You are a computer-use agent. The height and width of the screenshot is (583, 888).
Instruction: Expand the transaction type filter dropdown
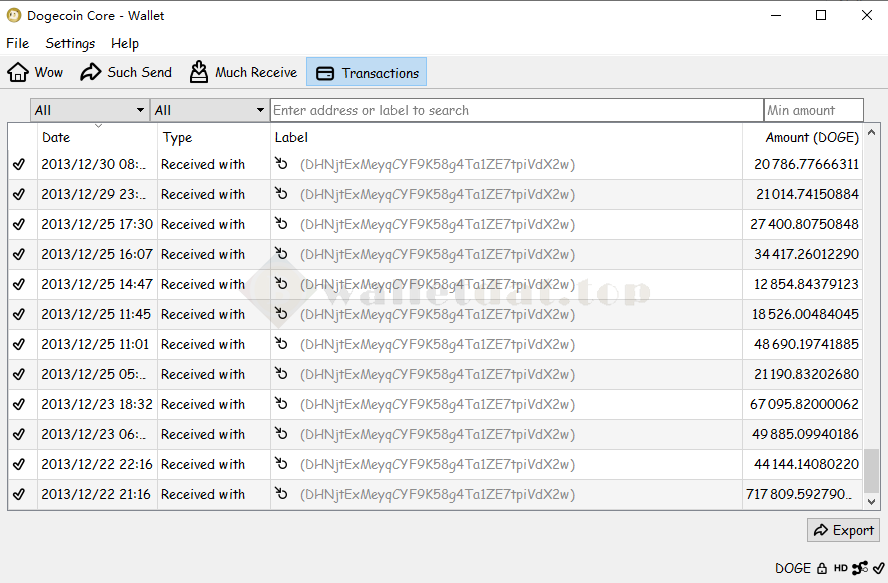click(210, 110)
